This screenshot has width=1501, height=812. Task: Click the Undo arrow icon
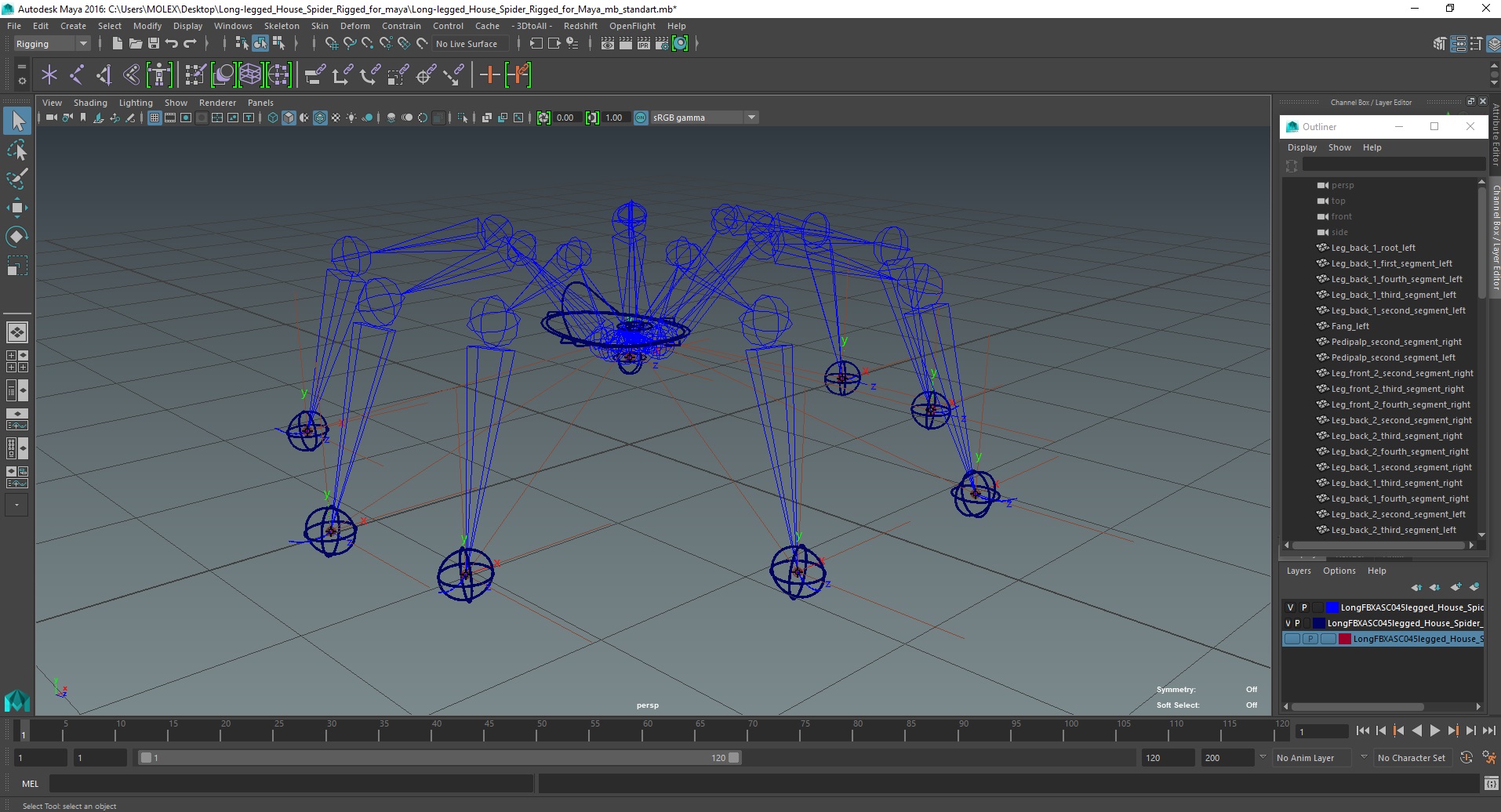click(x=172, y=44)
